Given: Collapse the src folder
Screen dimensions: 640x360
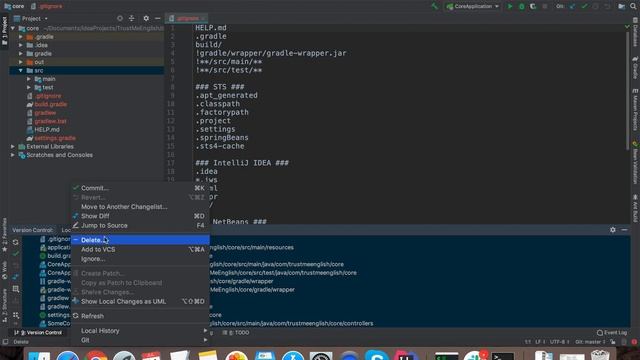Looking at the screenshot, I should (21, 71).
